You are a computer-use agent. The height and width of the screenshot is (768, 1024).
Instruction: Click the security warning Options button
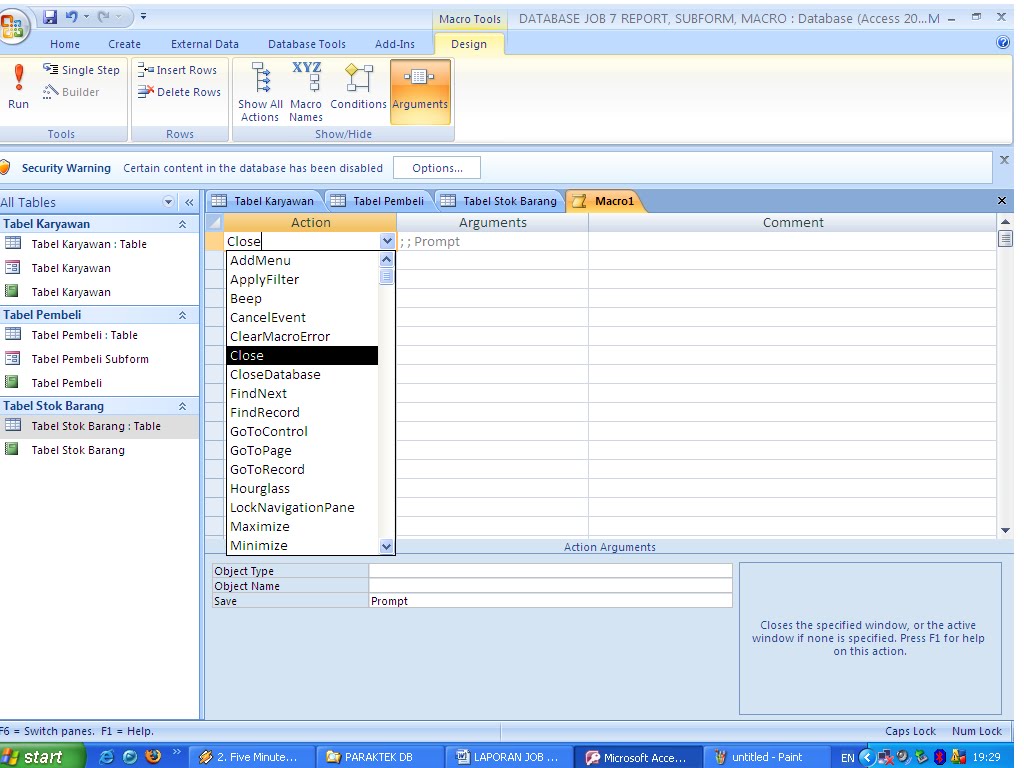[x=437, y=168]
